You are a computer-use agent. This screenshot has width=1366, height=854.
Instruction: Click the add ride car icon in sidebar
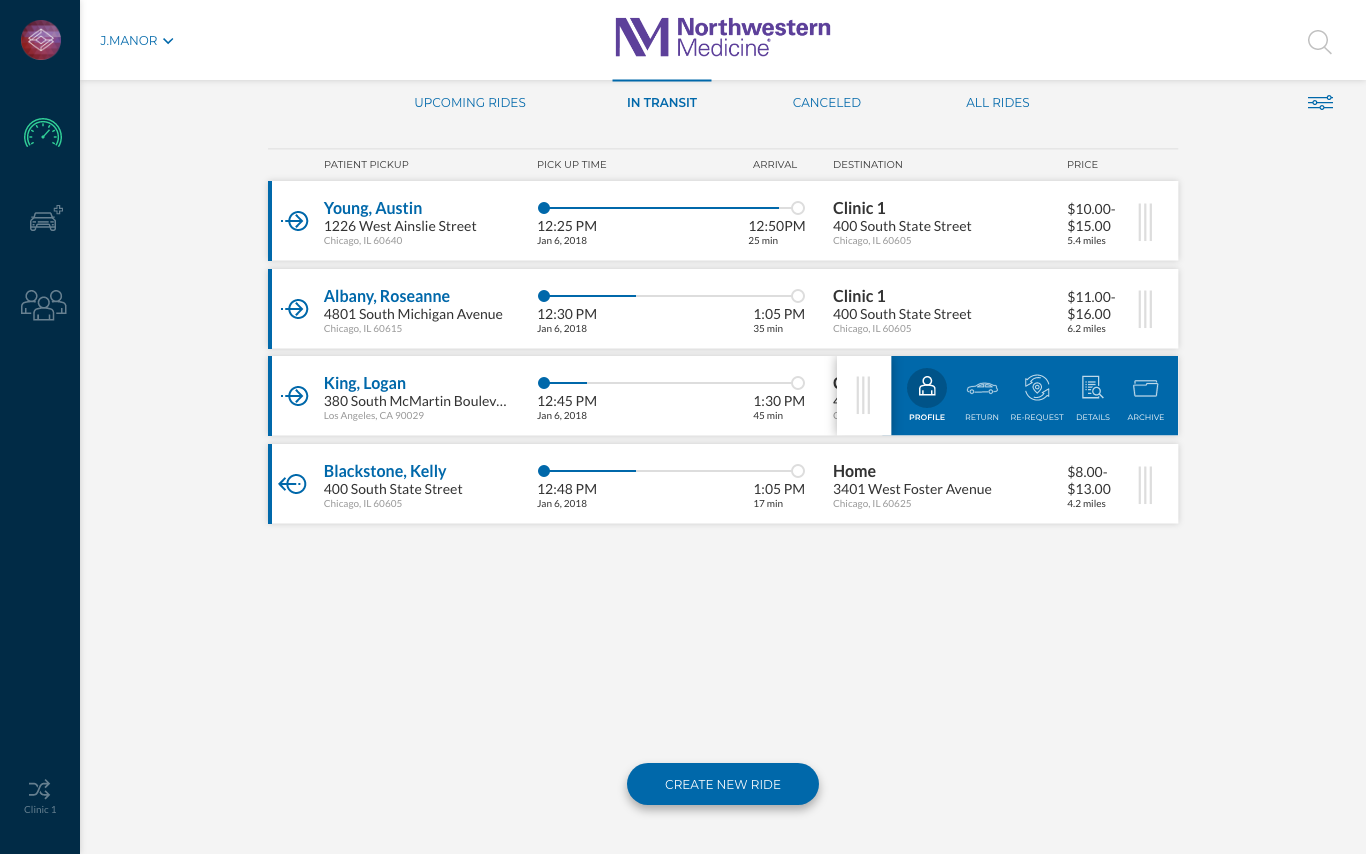[x=44, y=219]
